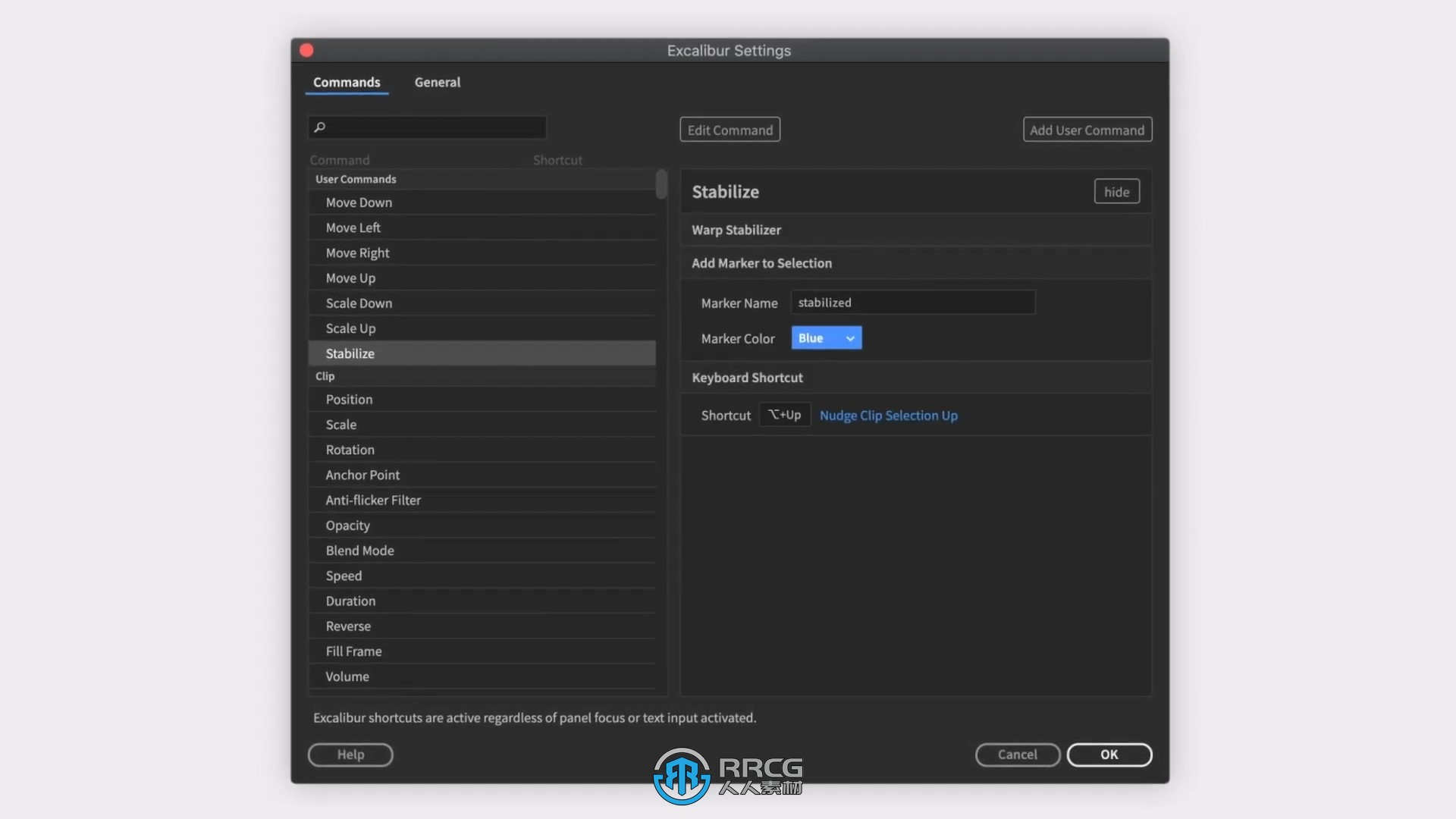Screen dimensions: 1456x819
Task: Select the Anchor Point command
Action: [482, 474]
